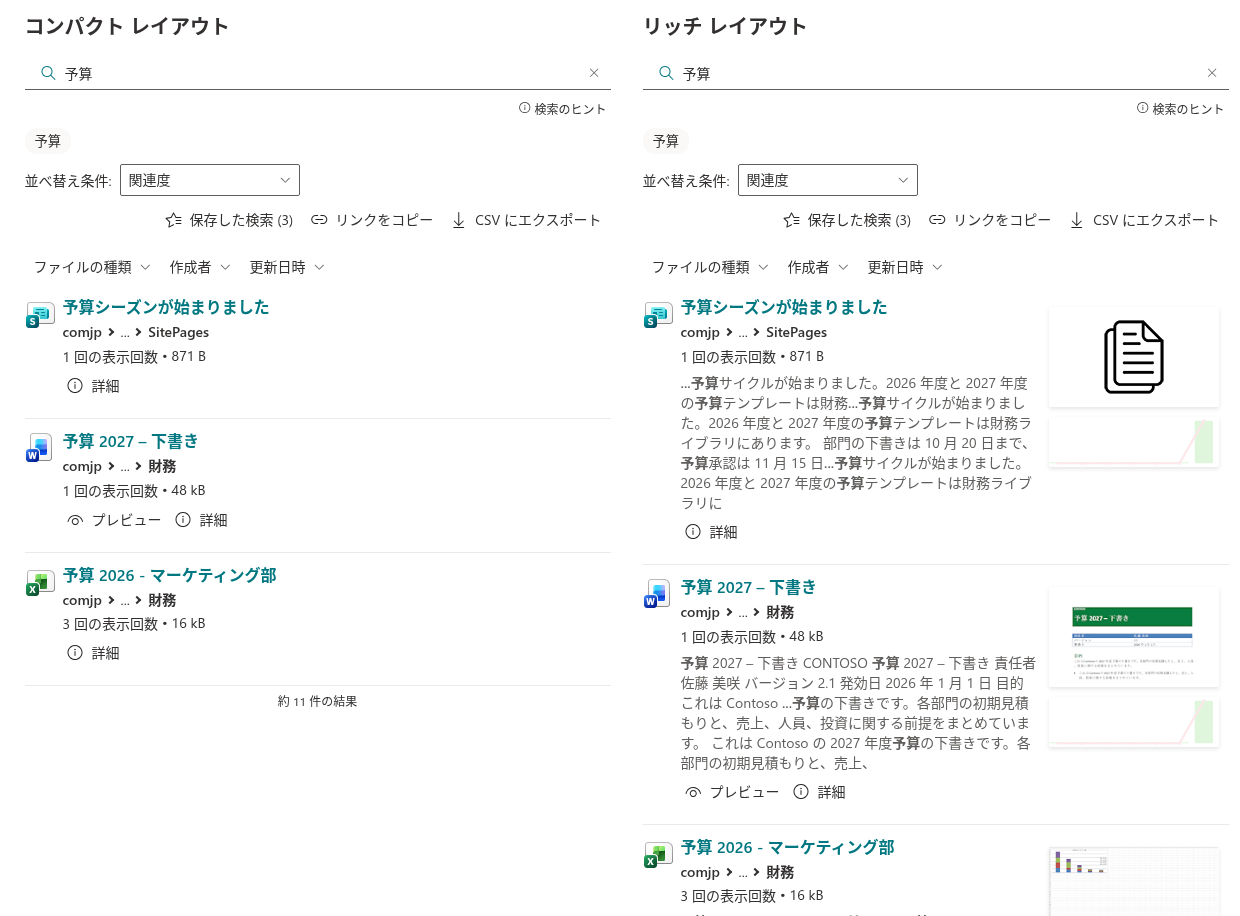Click CSV にエクスポート in compact layout
The height and width of the screenshot is (916, 1240).
click(x=526, y=220)
